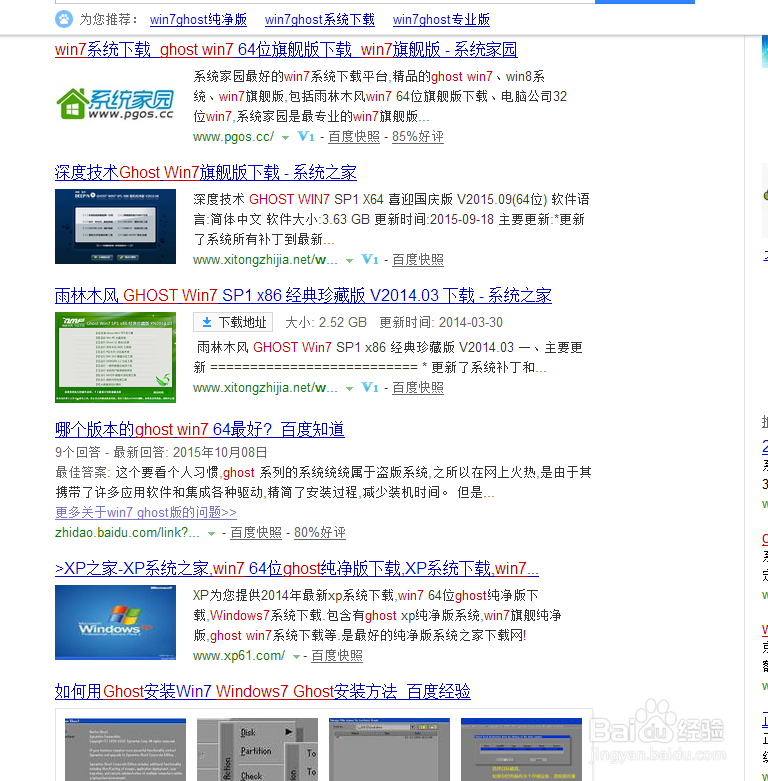Click the 系统家园 www.pgos.cc logo thumbnail
The height and width of the screenshot is (781, 768).
click(x=115, y=104)
